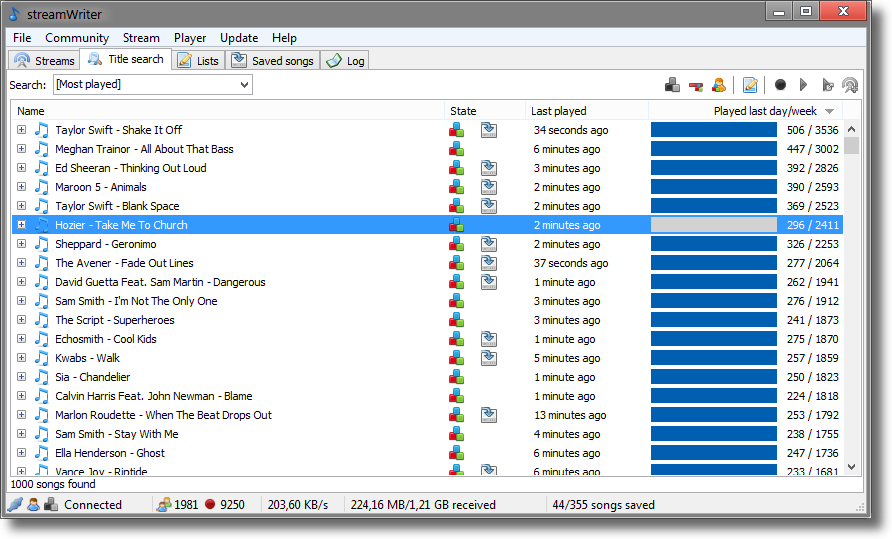Expand the Taylor Swift - Shake It Off entry

click(22, 130)
